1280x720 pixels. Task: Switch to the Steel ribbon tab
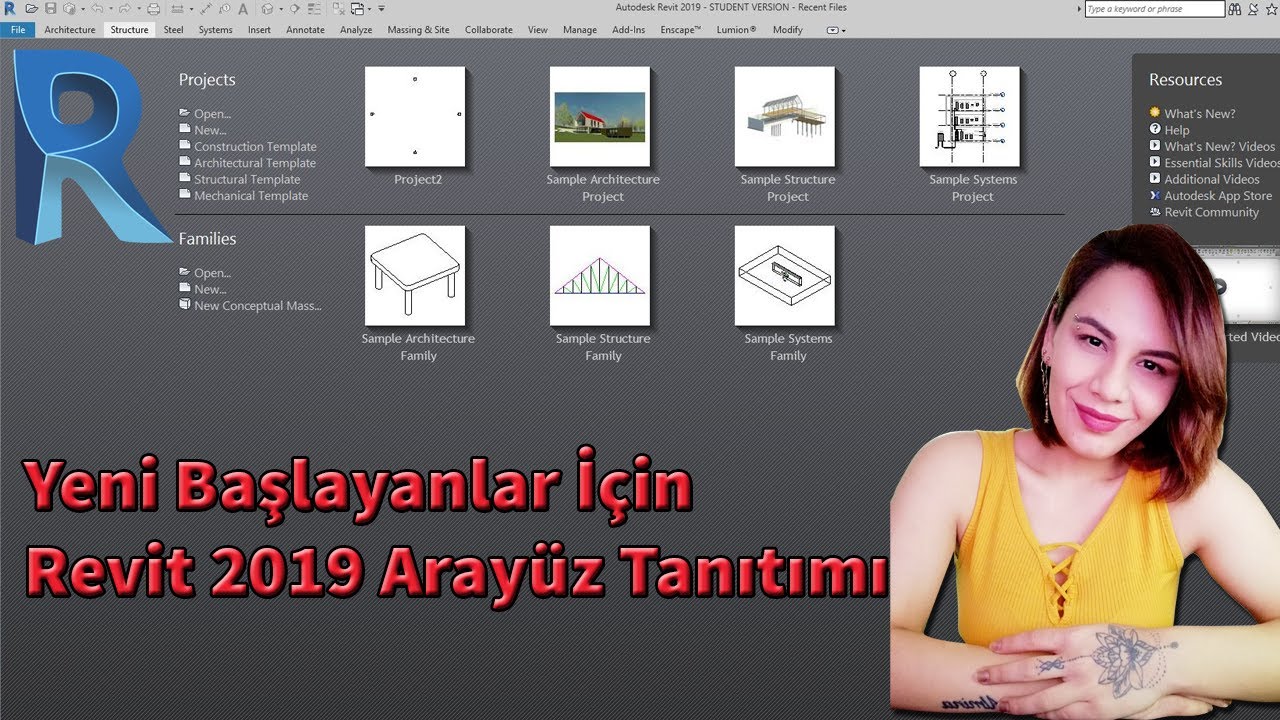click(174, 30)
